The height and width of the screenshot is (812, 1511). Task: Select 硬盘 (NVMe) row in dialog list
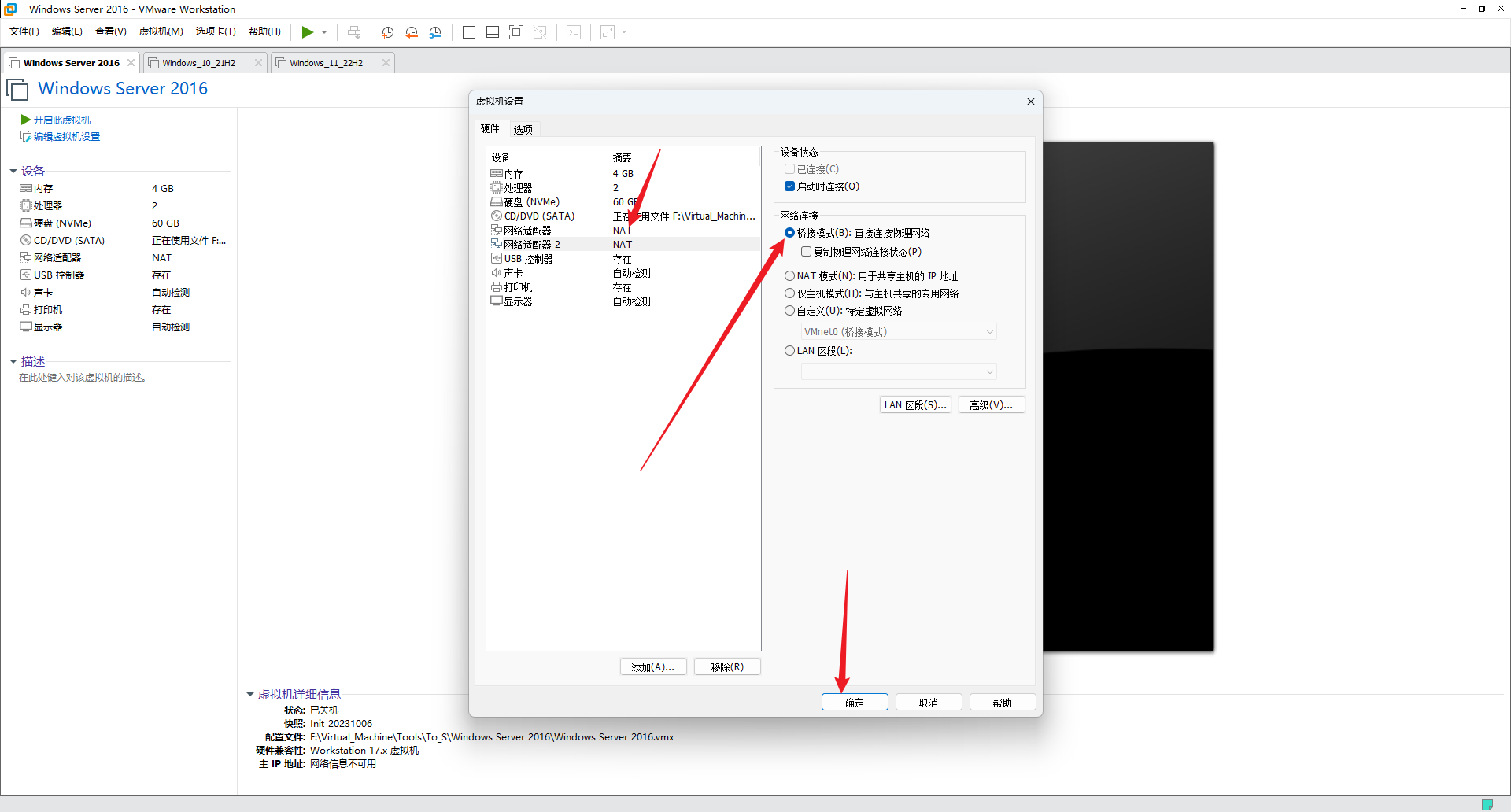pos(623,202)
